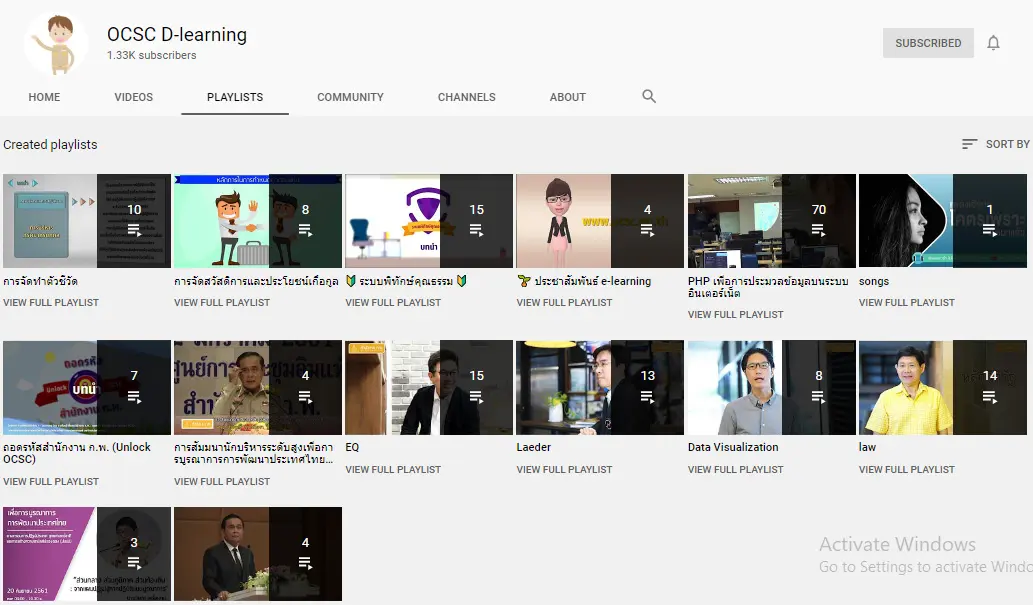The height and width of the screenshot is (605, 1033).
Task: Open the Community tab
Action: 350,97
